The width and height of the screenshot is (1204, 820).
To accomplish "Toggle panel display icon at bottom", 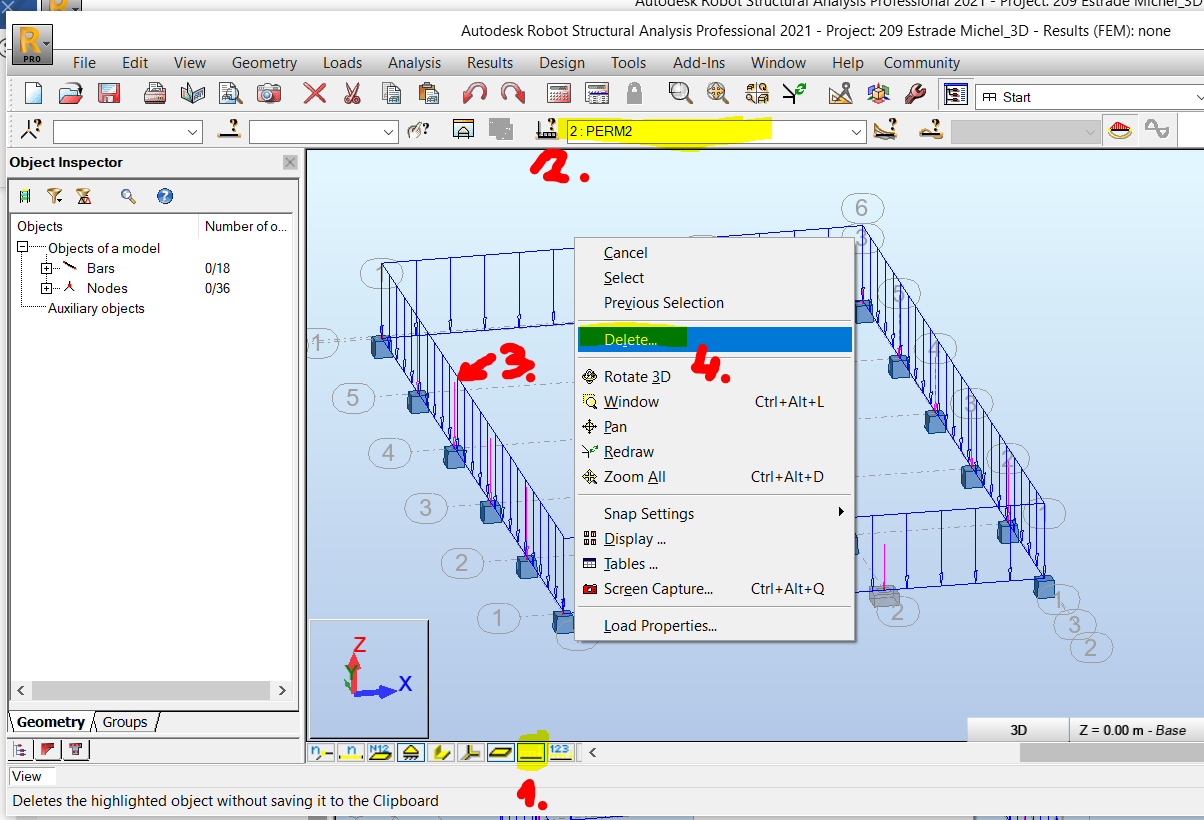I will point(500,752).
